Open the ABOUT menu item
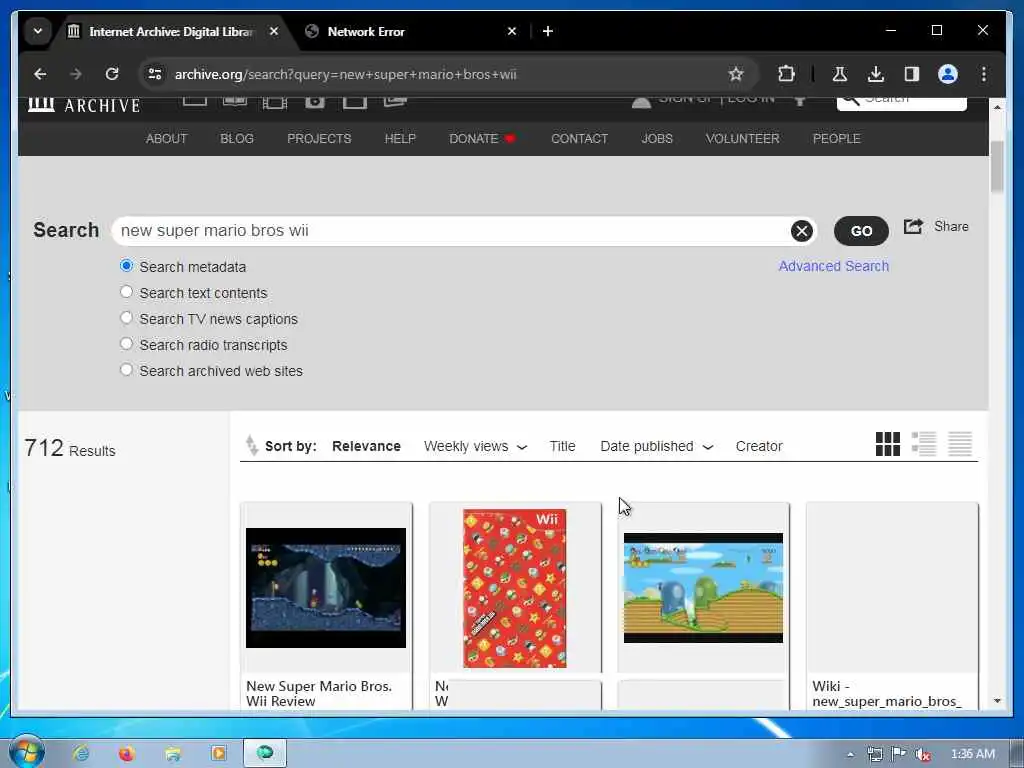The width and height of the screenshot is (1024, 768). tap(167, 138)
